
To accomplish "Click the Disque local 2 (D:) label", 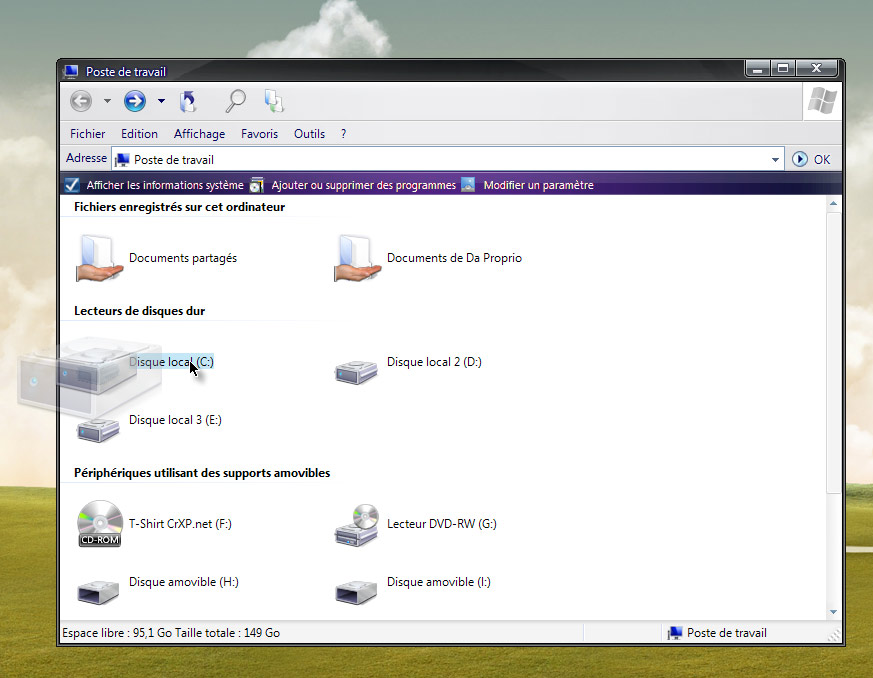I will 434,362.
